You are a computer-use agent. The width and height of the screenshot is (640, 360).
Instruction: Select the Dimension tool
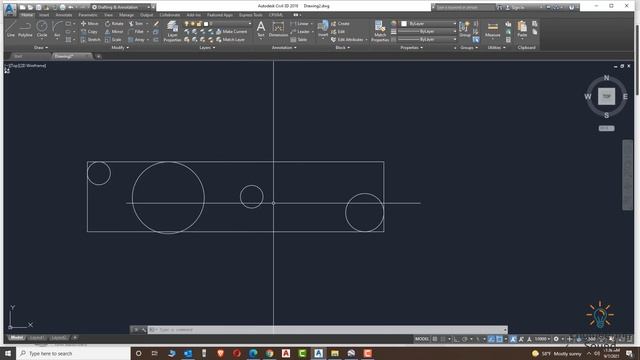click(278, 30)
